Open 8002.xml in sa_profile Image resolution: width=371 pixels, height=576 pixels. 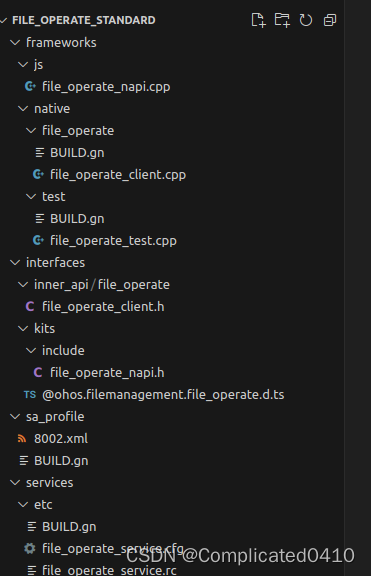tap(61, 439)
